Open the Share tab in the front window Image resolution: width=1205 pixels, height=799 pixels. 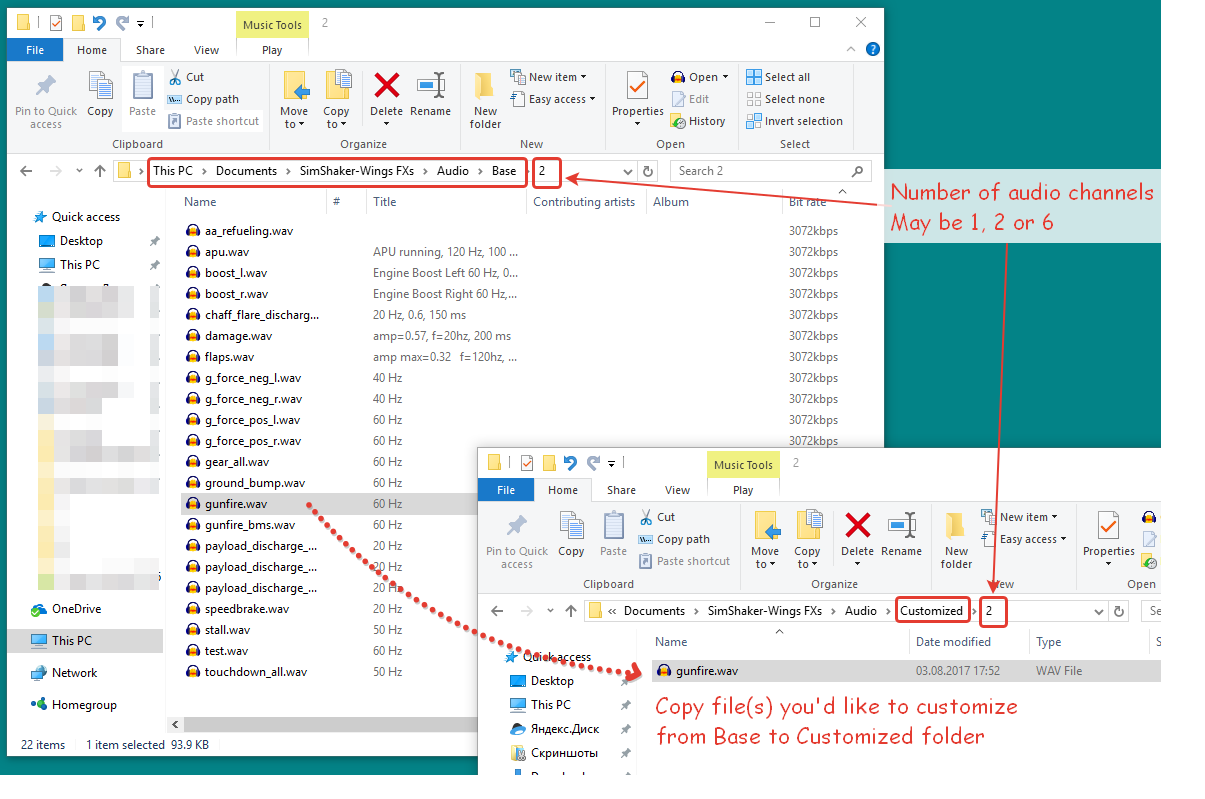pos(621,490)
